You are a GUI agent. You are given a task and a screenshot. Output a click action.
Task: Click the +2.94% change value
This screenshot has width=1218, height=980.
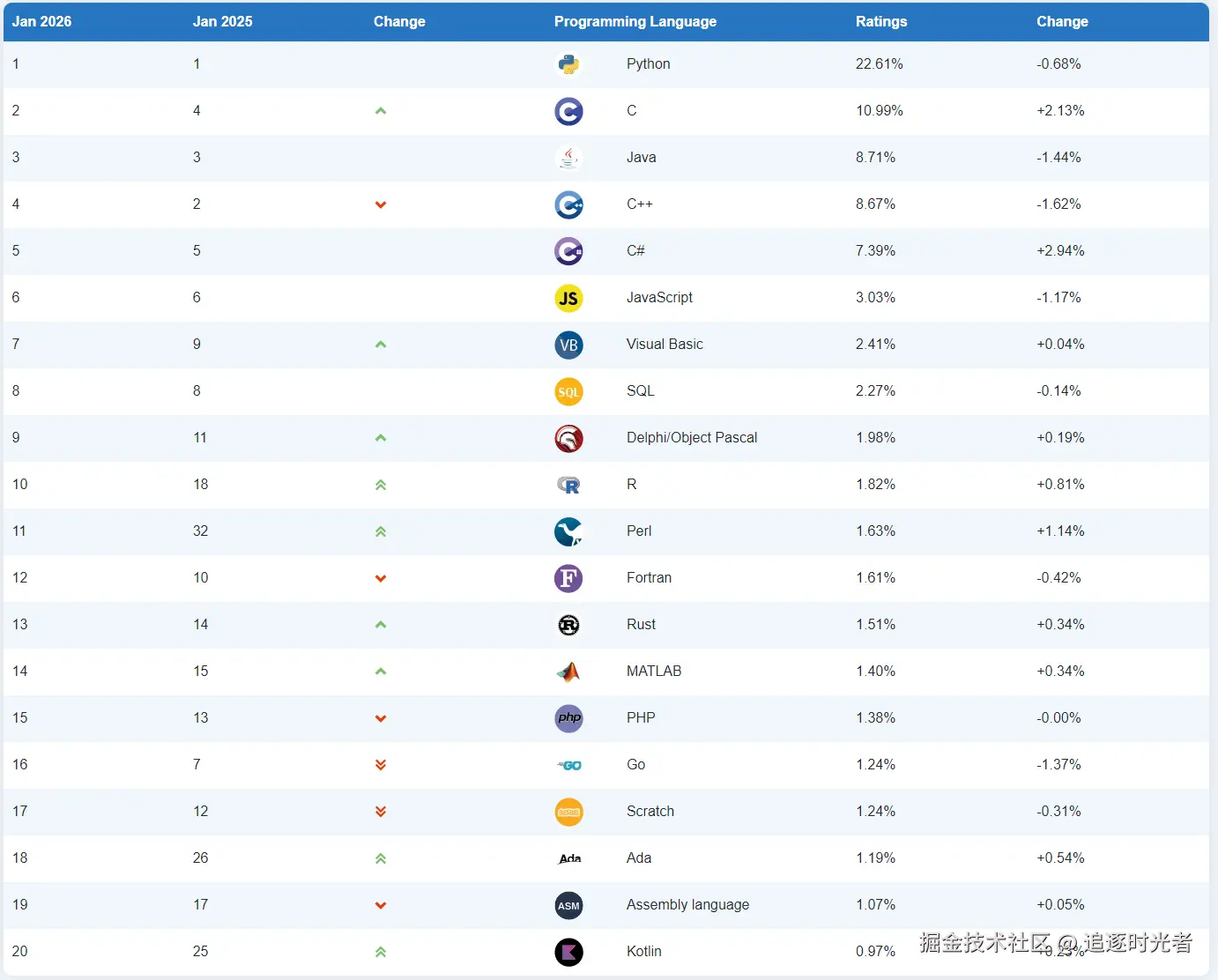[x=1060, y=251]
